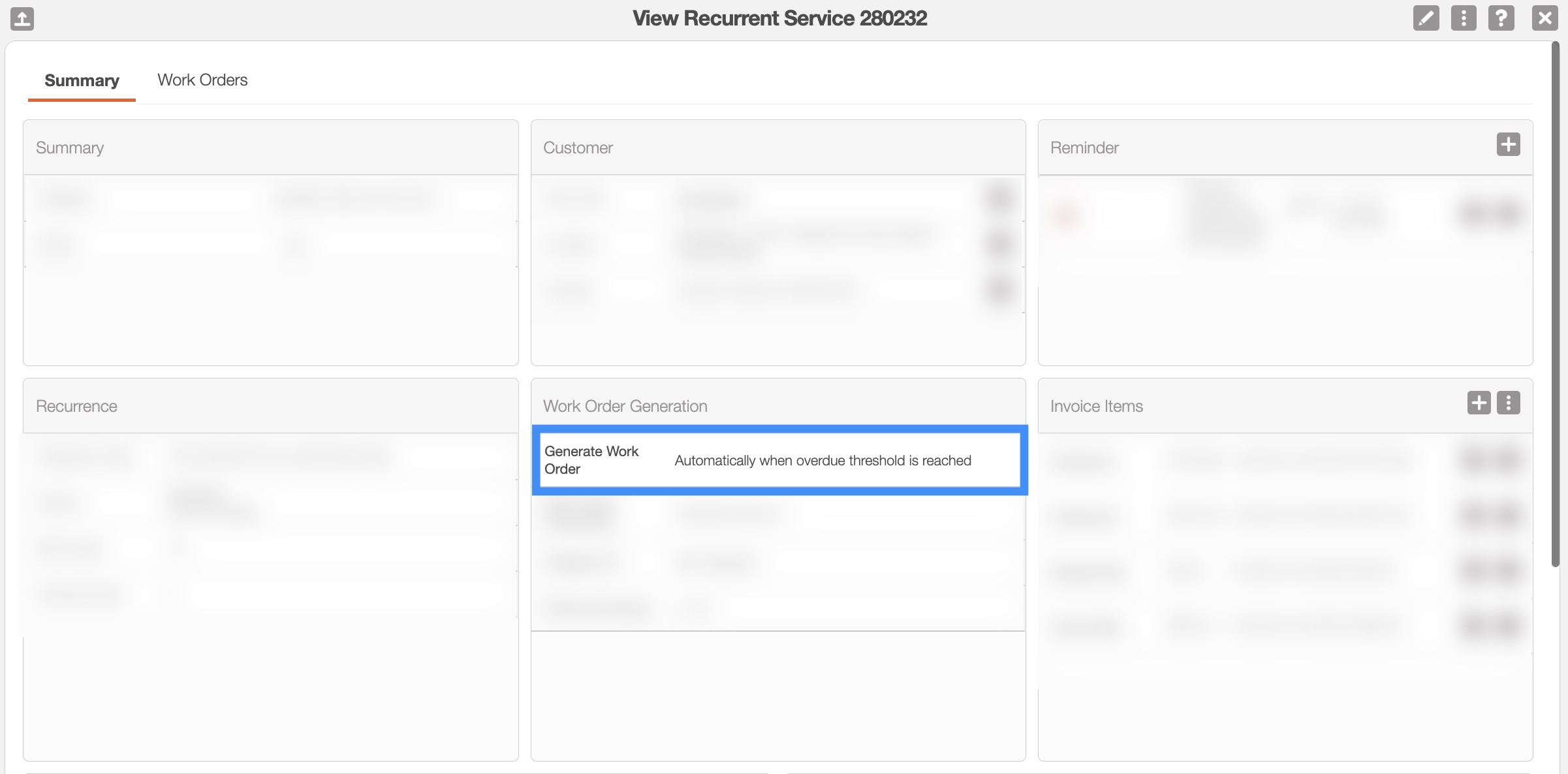Click the Recurrence panel header

pos(76,407)
